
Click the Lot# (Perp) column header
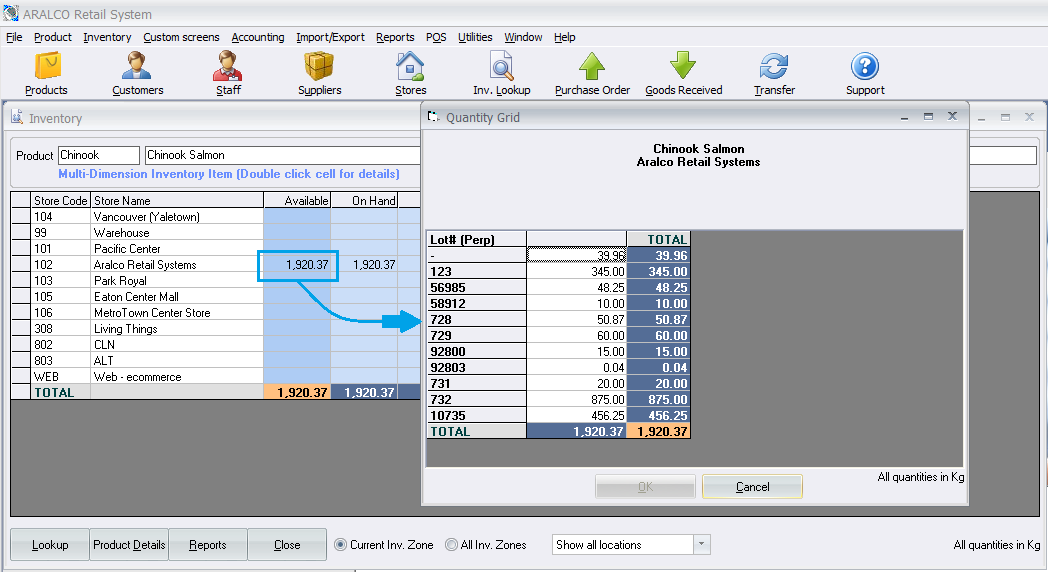476,240
